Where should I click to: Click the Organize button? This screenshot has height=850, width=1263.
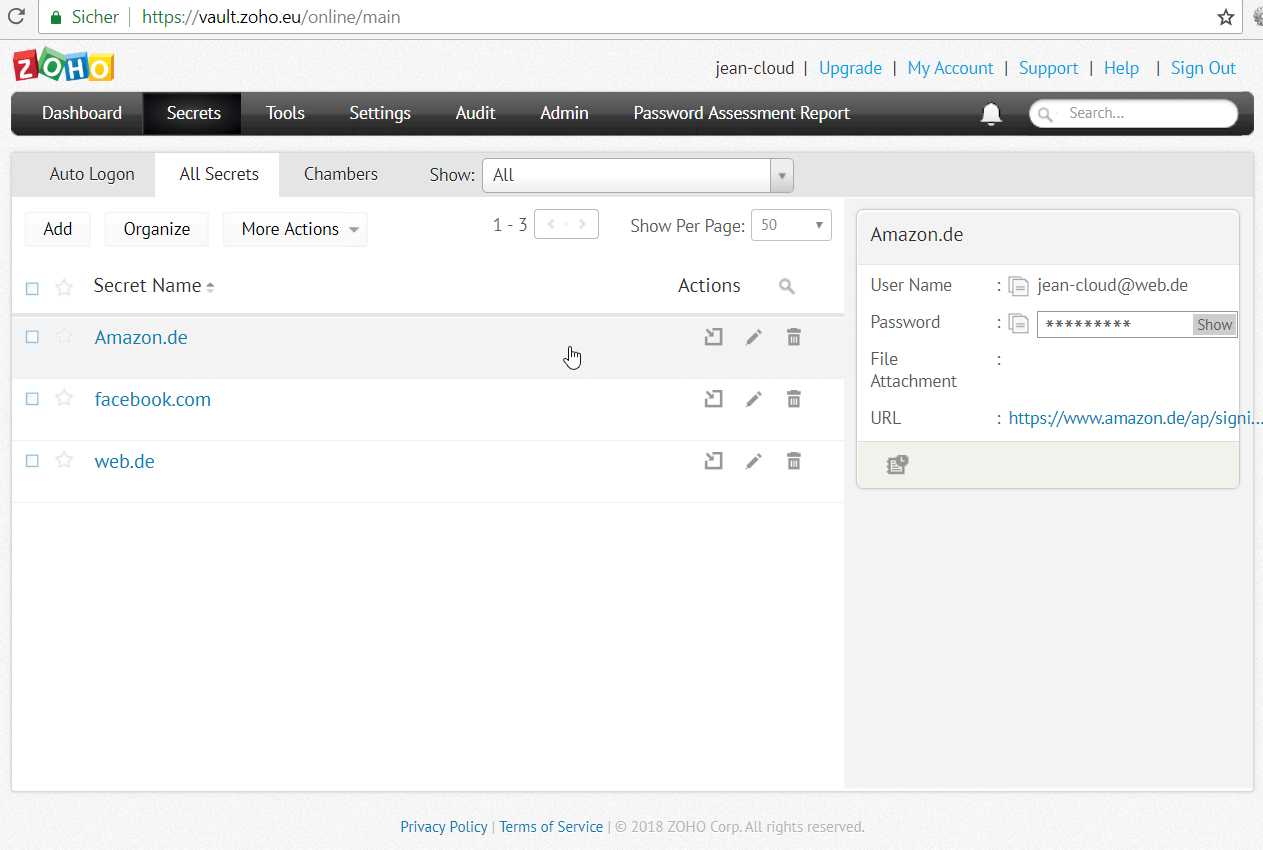(157, 229)
